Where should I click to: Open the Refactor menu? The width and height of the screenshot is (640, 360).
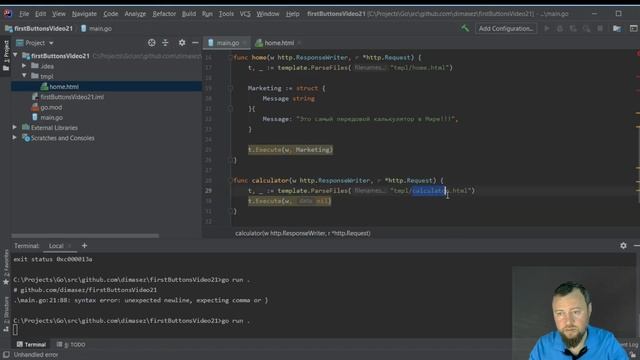(164, 14)
